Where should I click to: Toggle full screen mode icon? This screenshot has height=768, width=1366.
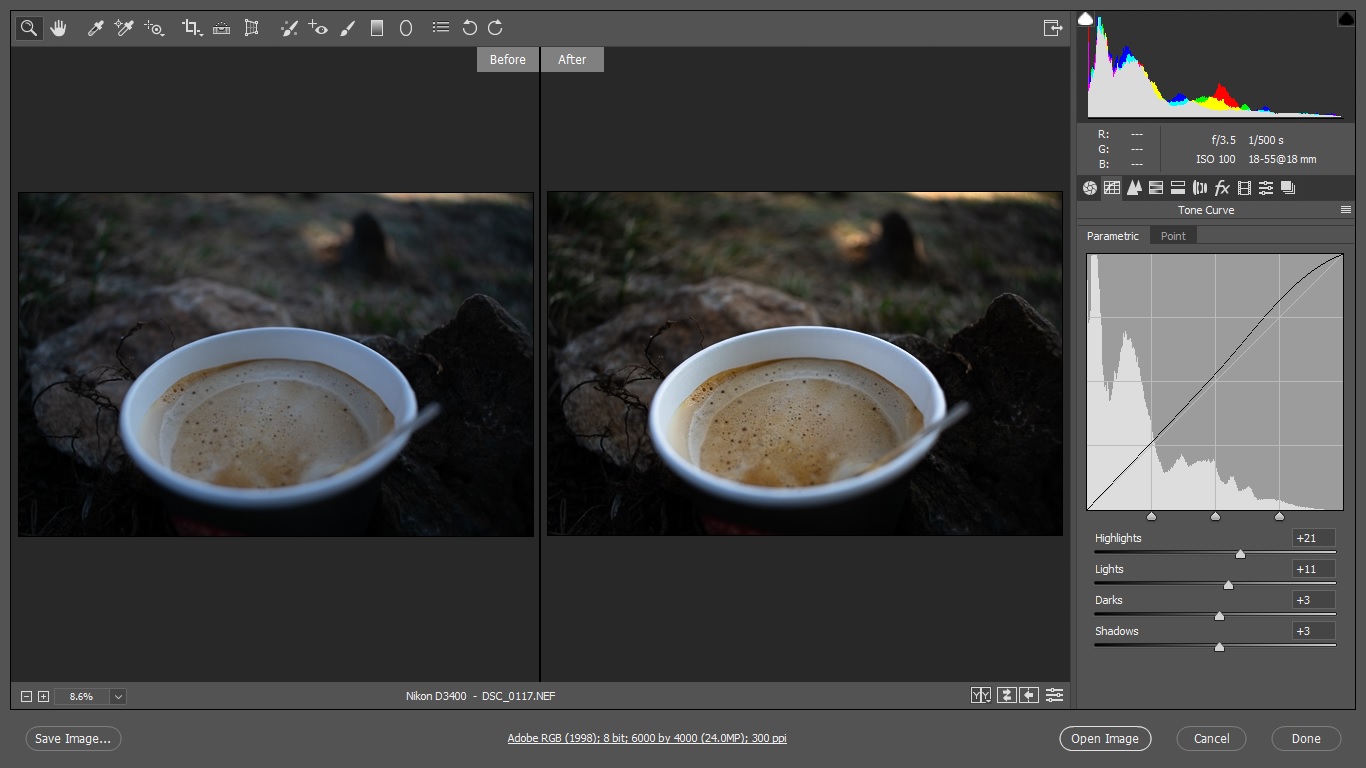[1052, 28]
